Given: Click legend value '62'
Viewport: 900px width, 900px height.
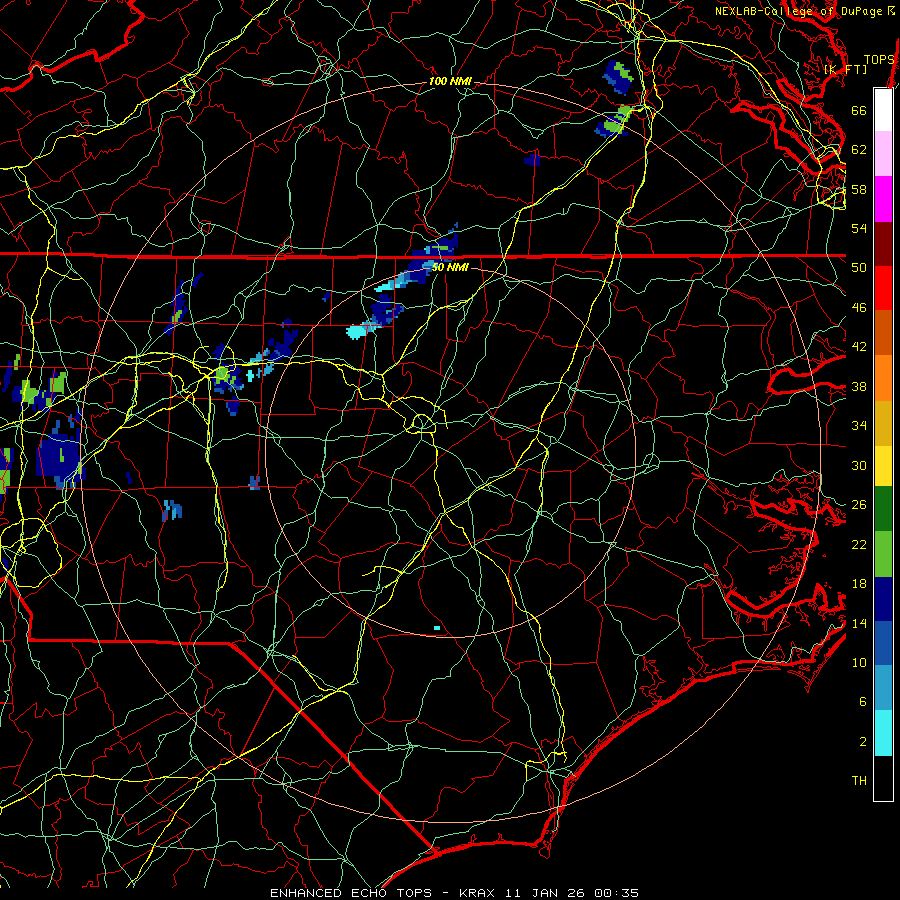Looking at the screenshot, I should coord(859,150).
